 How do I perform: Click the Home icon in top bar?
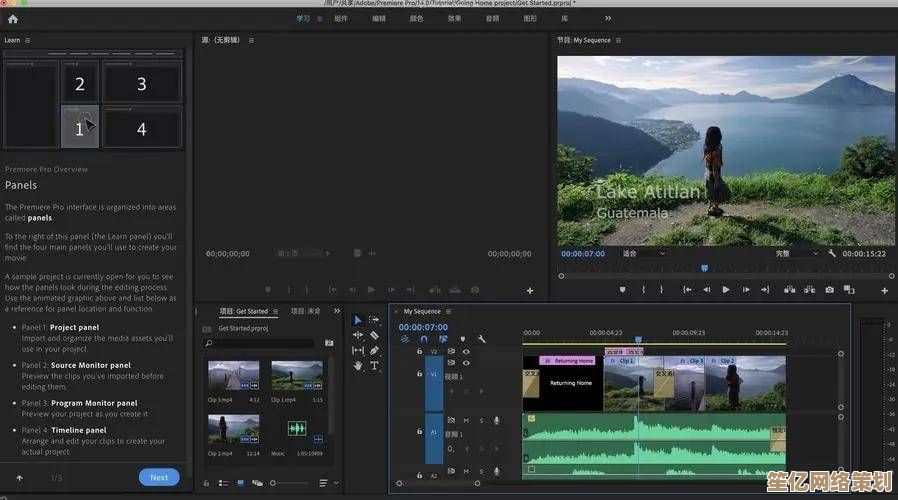12,18
